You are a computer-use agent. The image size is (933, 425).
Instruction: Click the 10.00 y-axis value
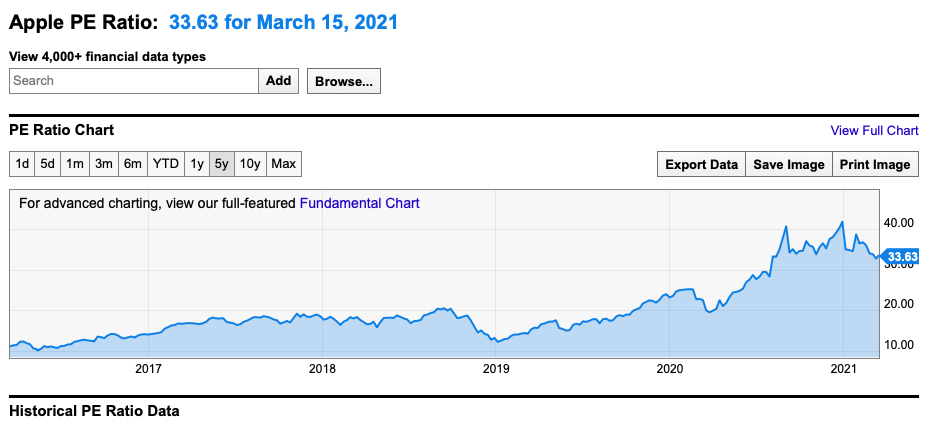point(898,344)
